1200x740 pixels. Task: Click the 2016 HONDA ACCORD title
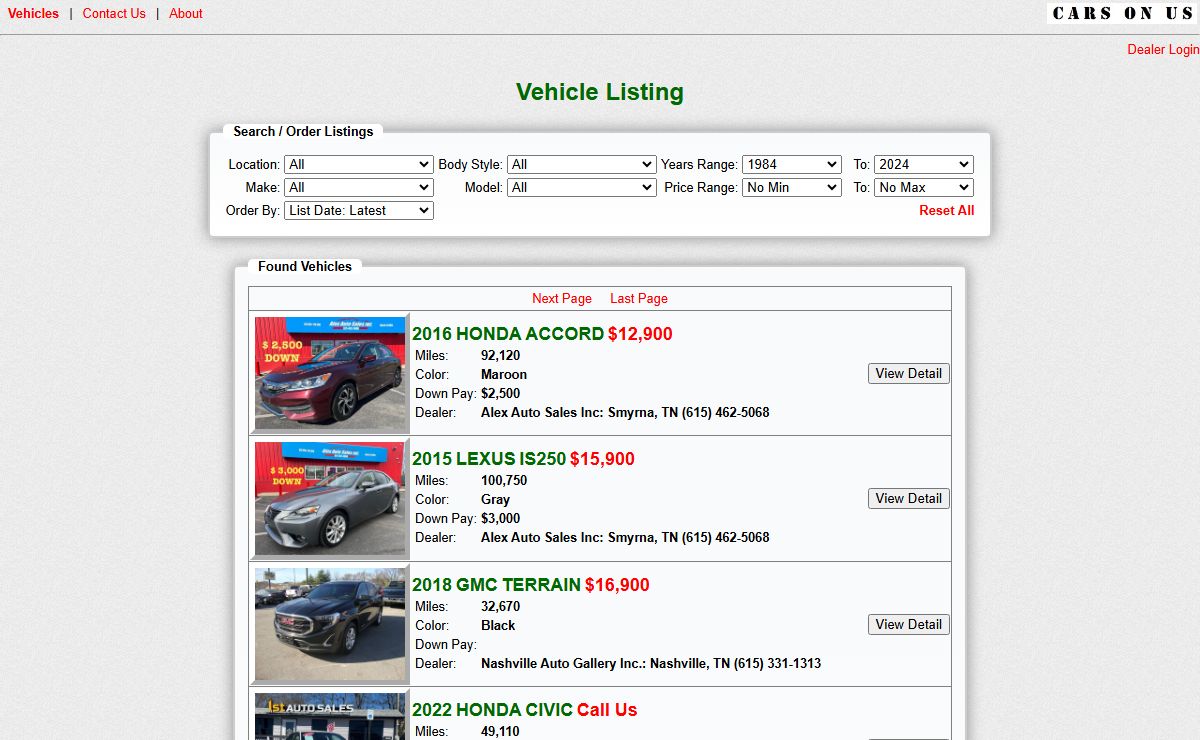[x=508, y=334]
